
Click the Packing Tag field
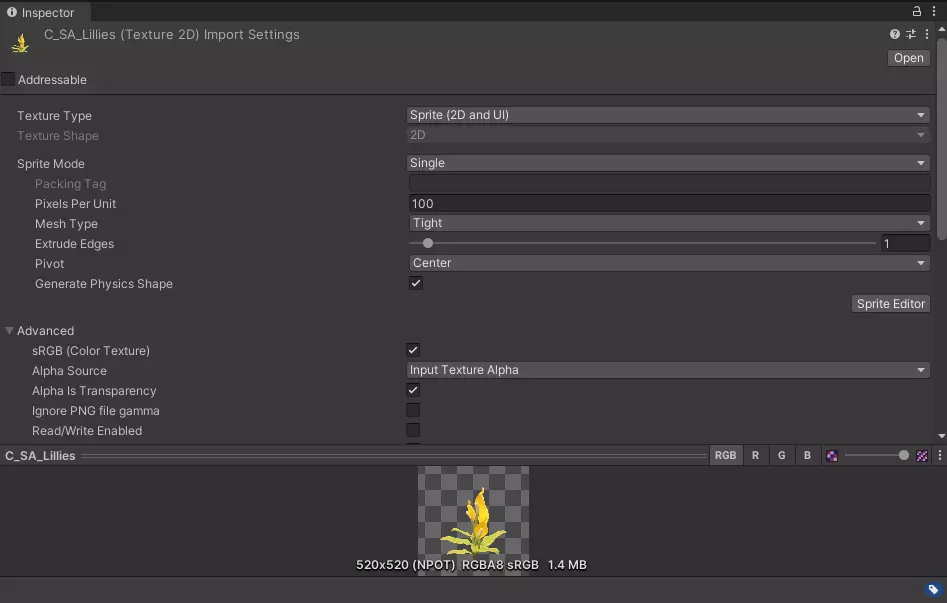pos(670,184)
